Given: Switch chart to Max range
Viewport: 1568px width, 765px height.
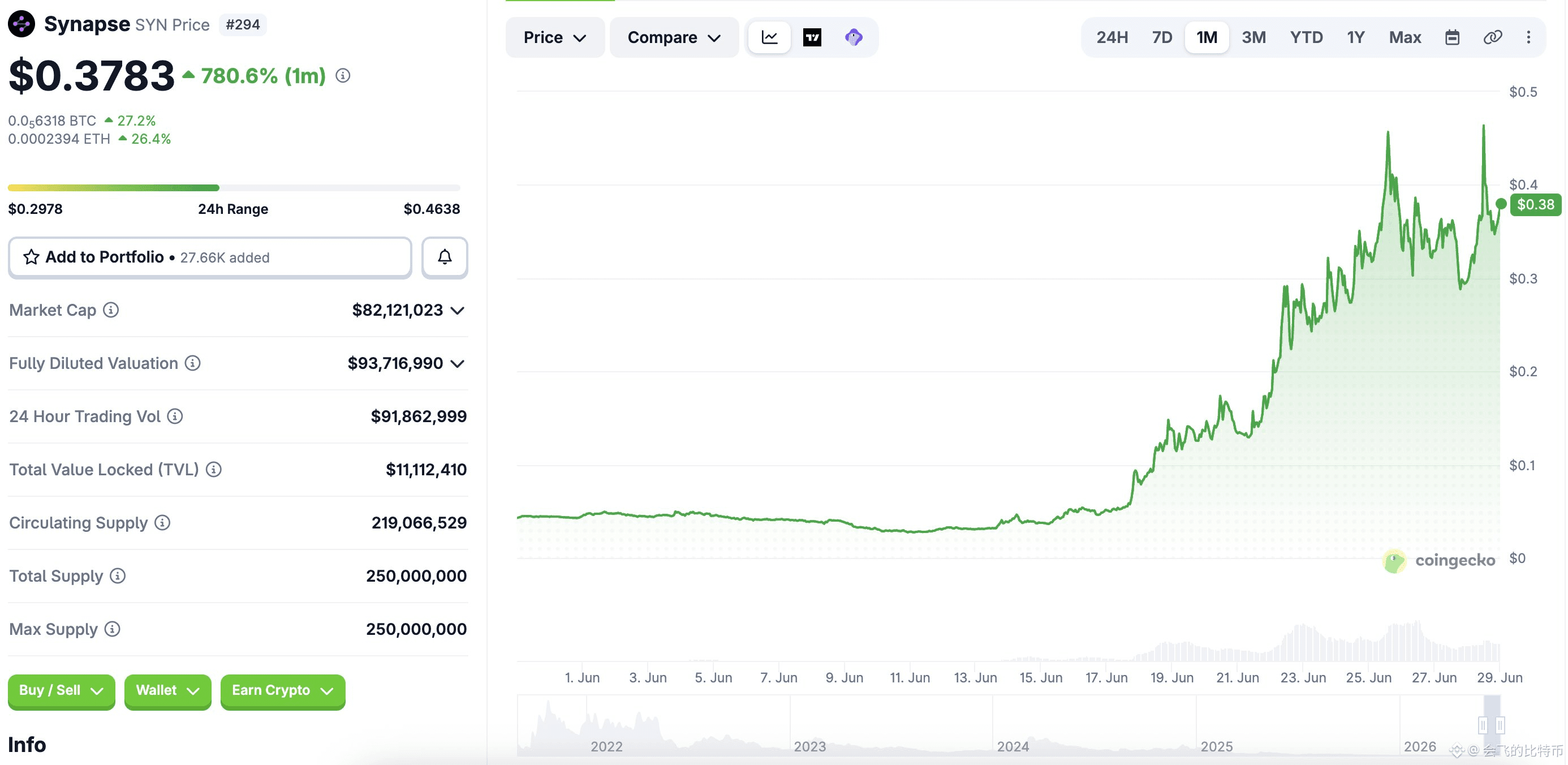Looking at the screenshot, I should pos(1405,37).
